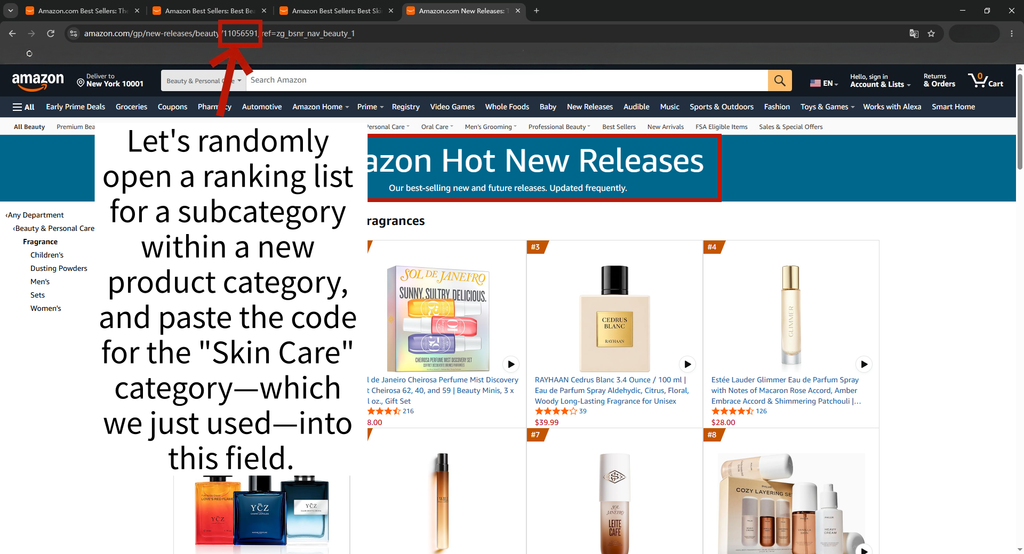The height and width of the screenshot is (554, 1024).
Task: Play video for RAYHAAN Cedrus Blanc product
Action: [x=687, y=364]
